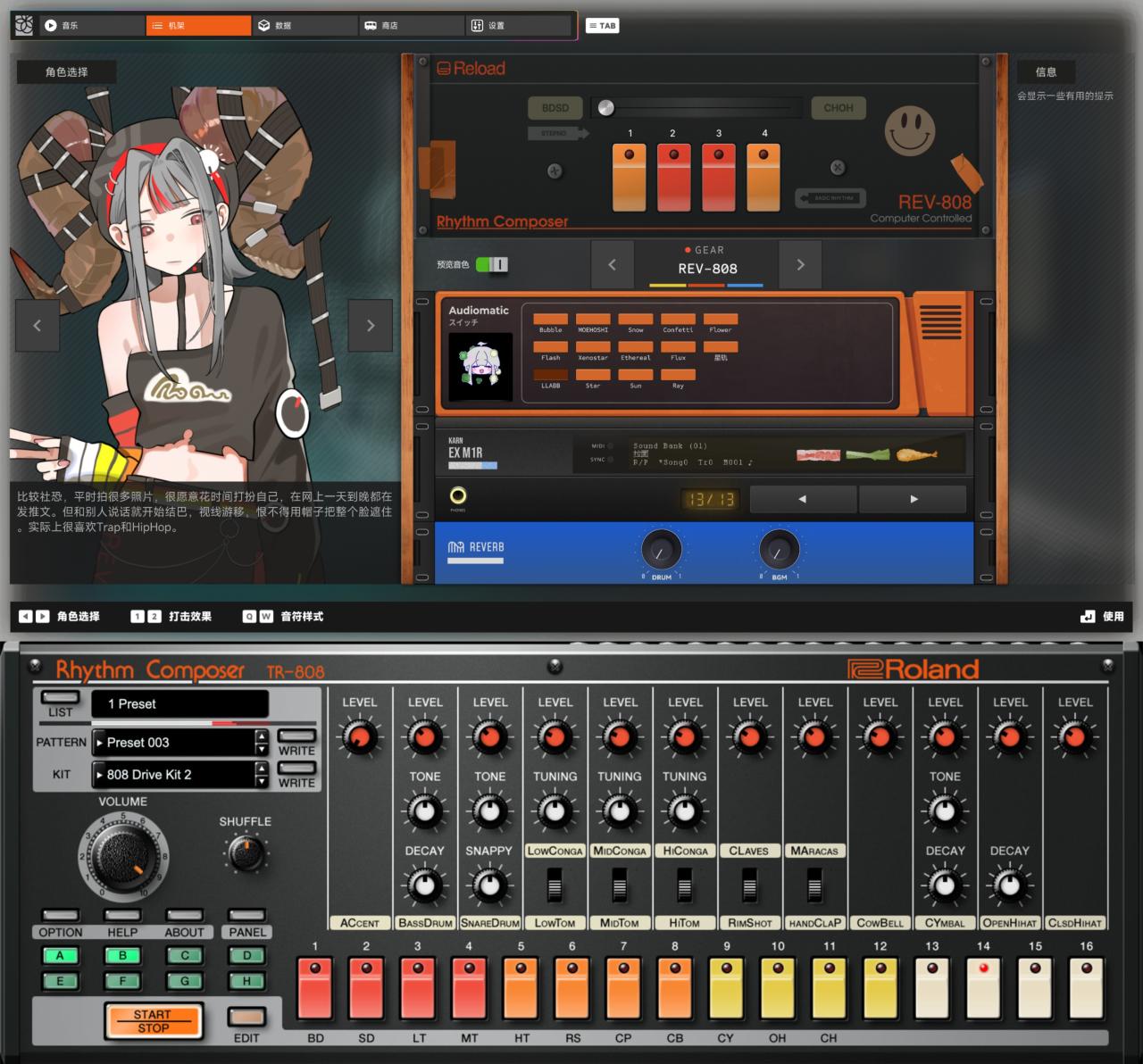Click the flower logo icon in the top bar
This screenshot has width=1143, height=1064.
tap(24, 25)
